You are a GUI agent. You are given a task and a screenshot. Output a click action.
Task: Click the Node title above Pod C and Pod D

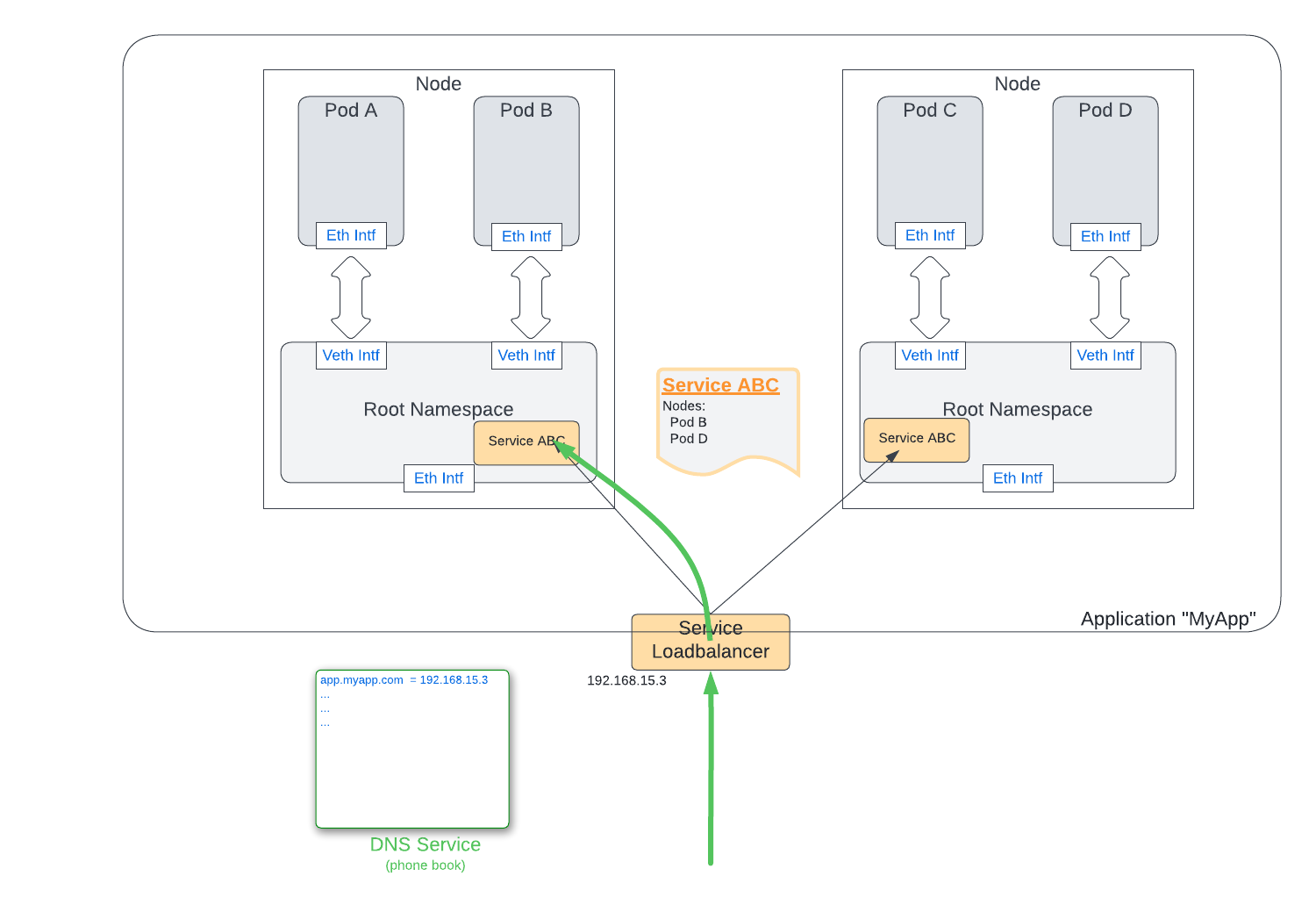pos(1018,84)
